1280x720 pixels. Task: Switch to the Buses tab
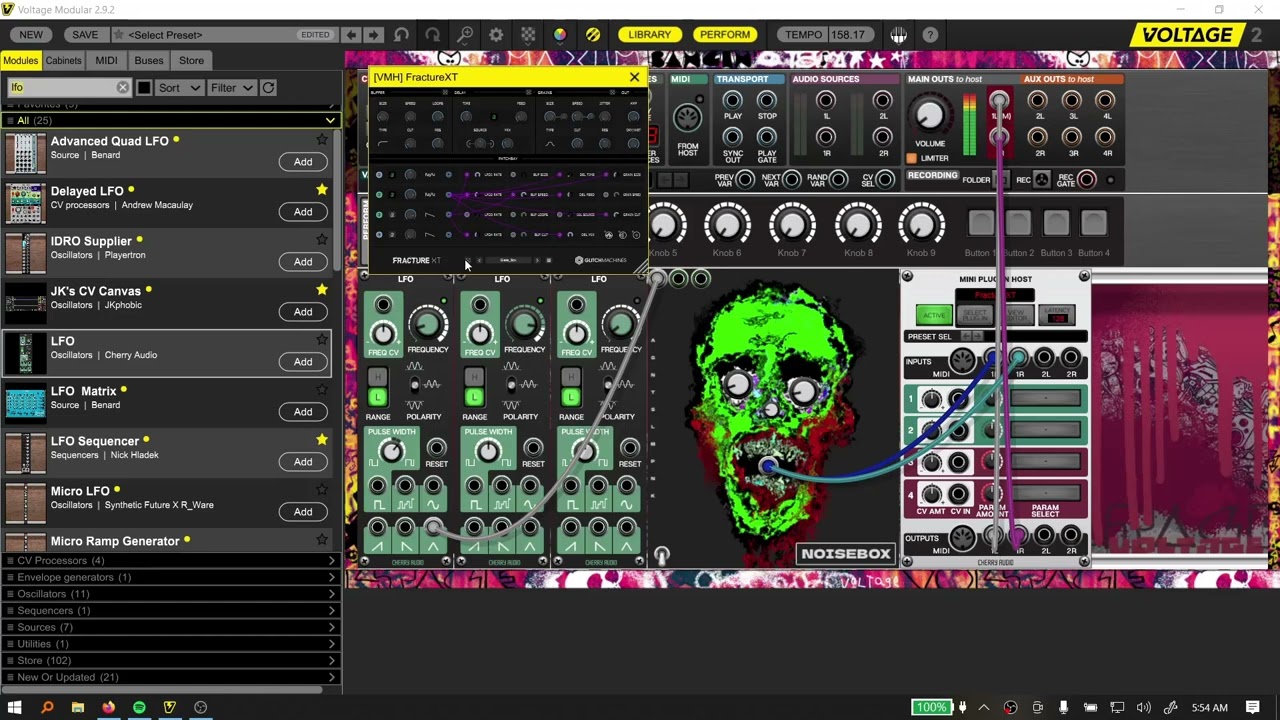click(149, 61)
